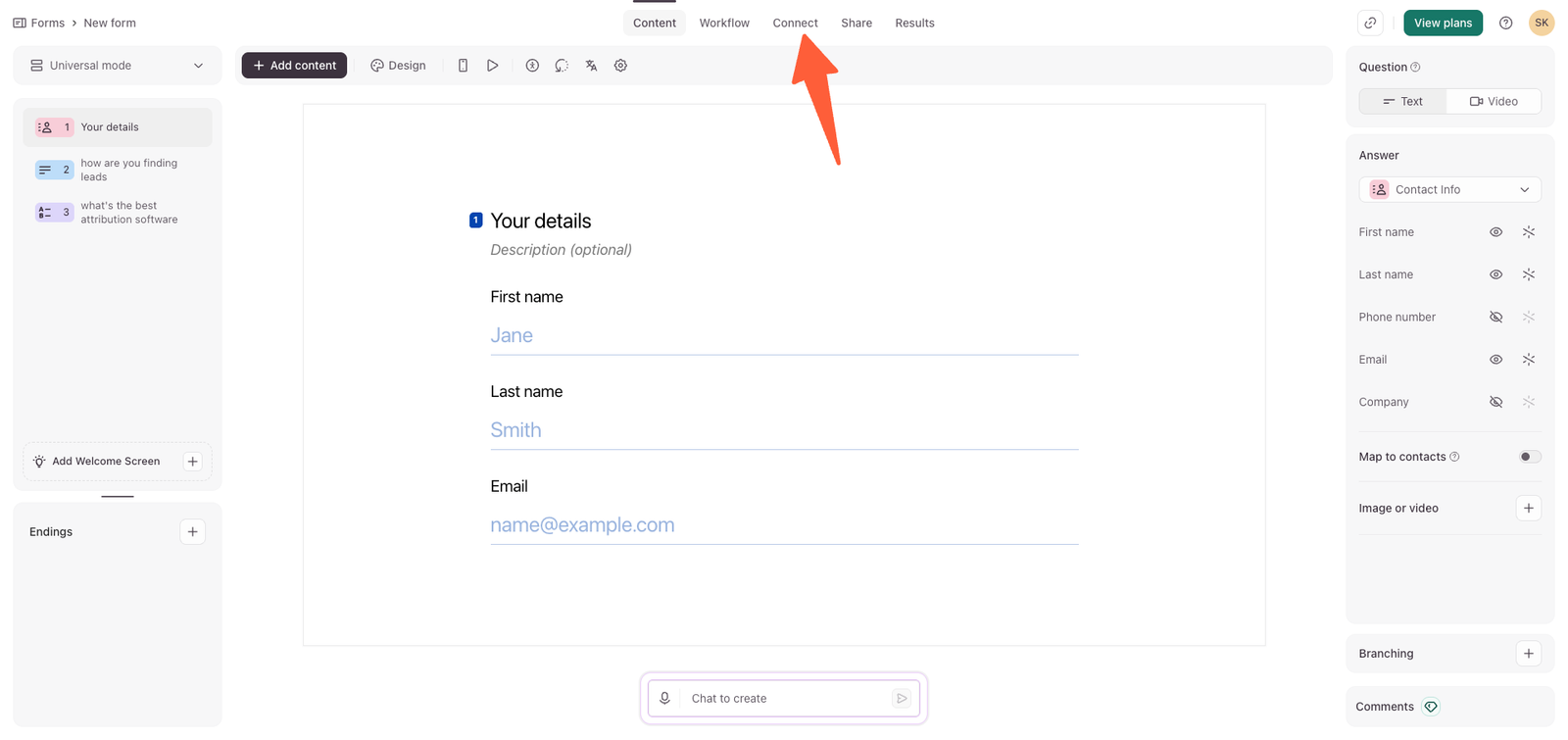Click the send arrow in Chat to create
The width and height of the screenshot is (1568, 740).
pos(902,698)
